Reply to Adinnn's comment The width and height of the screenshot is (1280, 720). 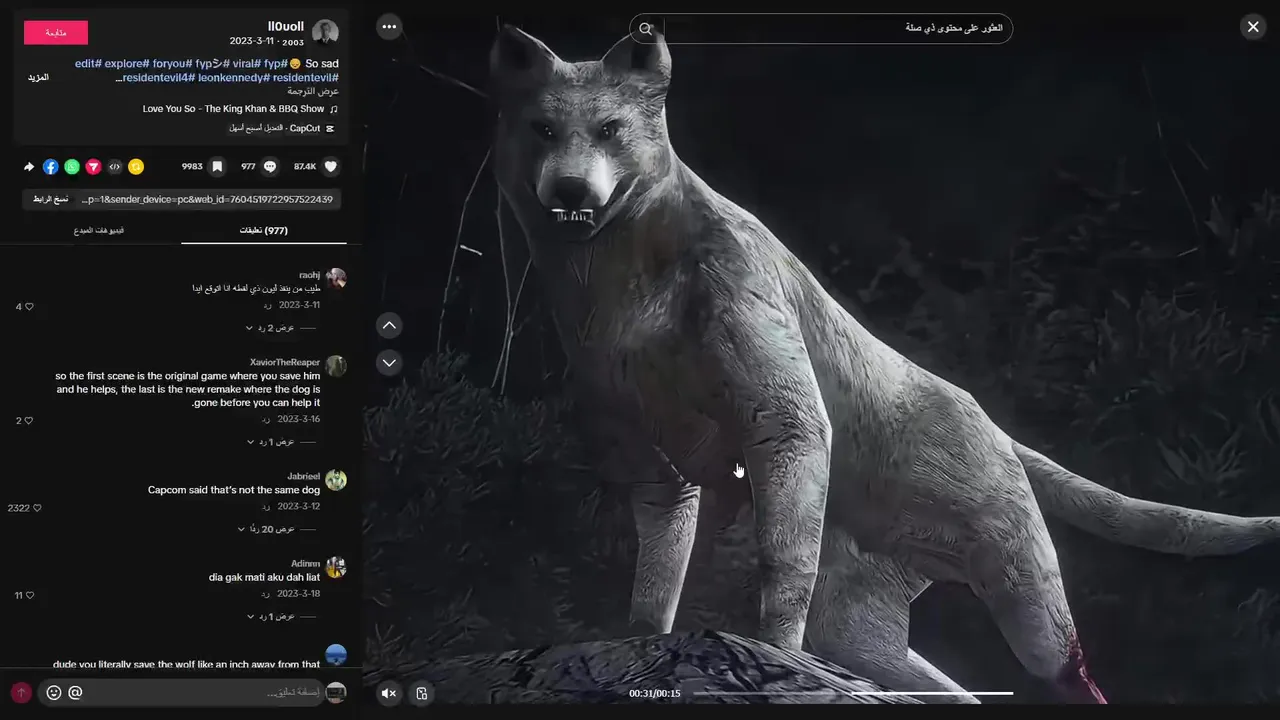pos(267,594)
